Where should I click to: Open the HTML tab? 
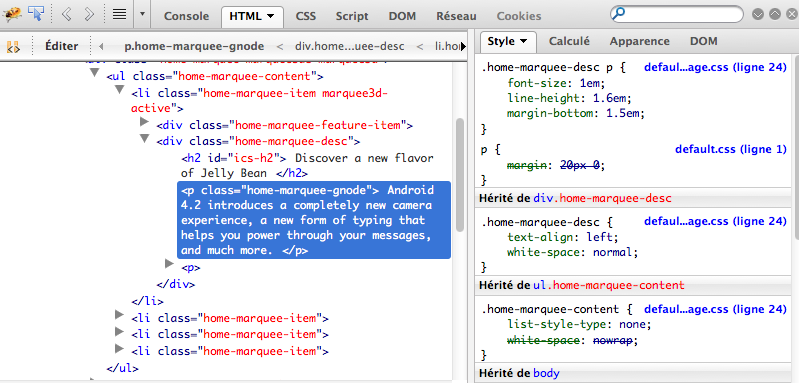point(252,16)
